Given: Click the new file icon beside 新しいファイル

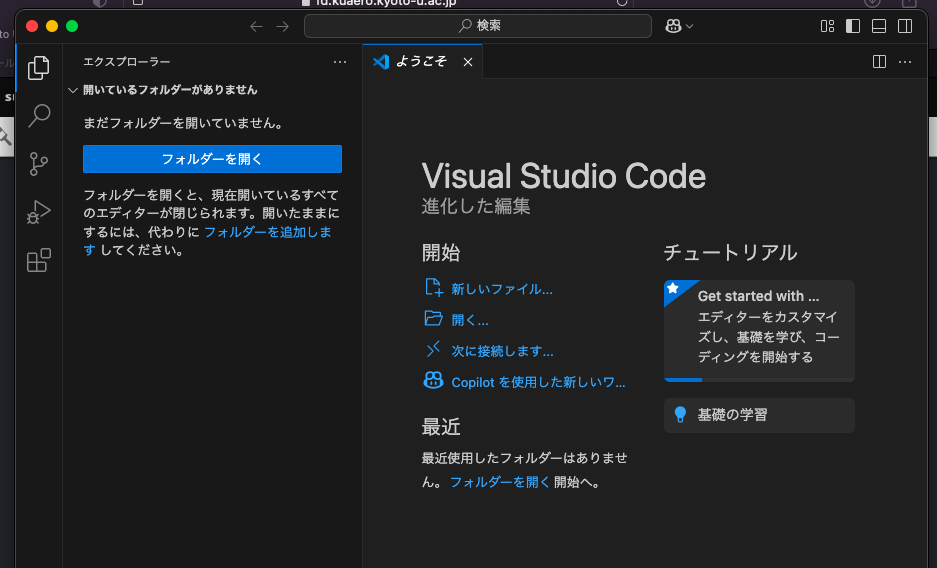Looking at the screenshot, I should (434, 288).
